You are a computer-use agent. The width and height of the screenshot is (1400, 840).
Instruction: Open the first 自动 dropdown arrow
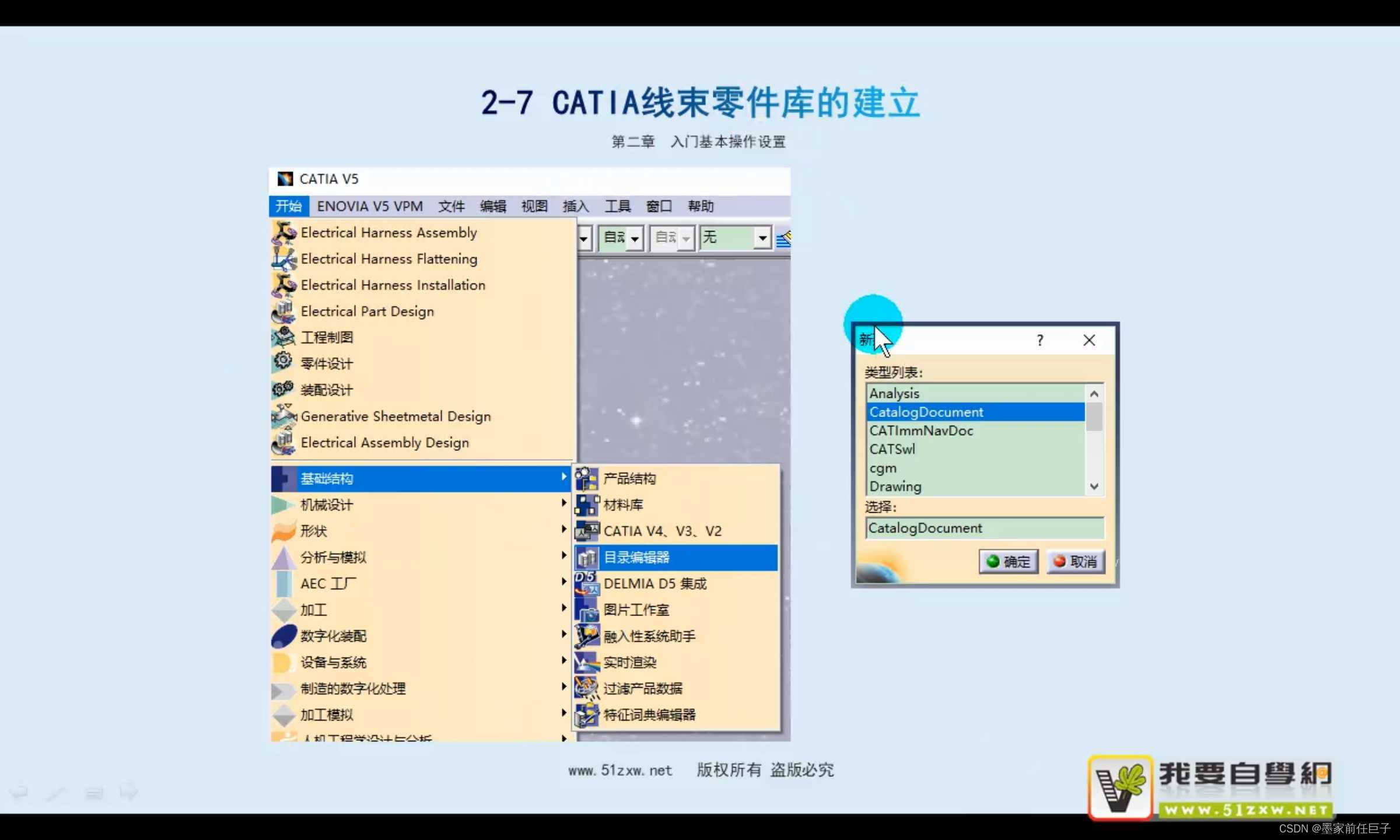coord(635,238)
